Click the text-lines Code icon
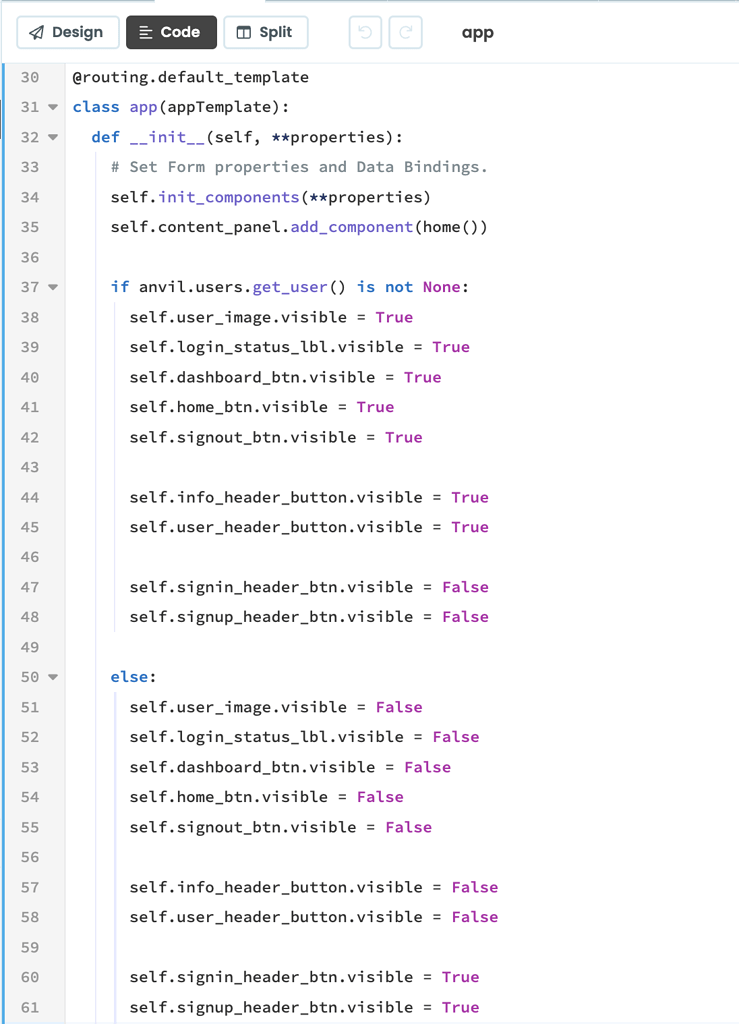 coord(146,33)
